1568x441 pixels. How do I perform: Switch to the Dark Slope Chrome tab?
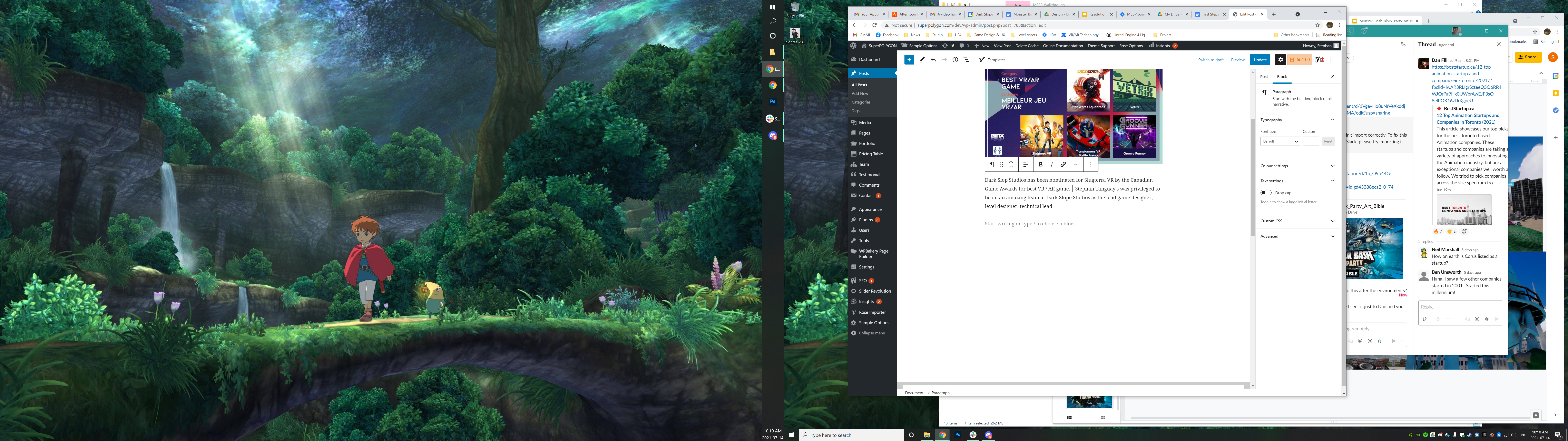[984, 14]
